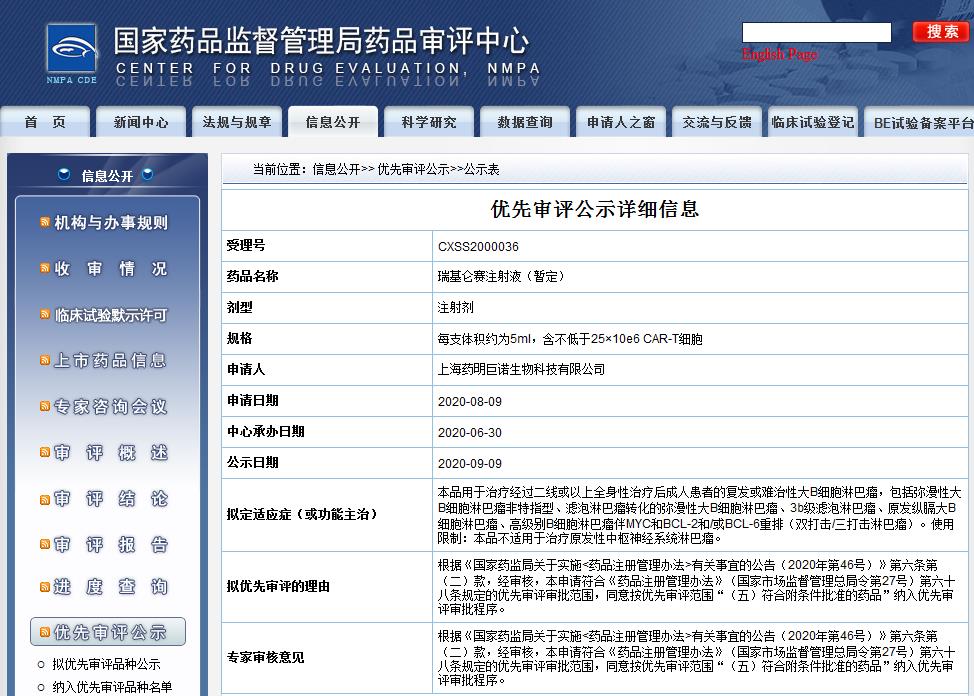
Task: Click the RSS icon beside 收审情况
Action: (x=45, y=268)
